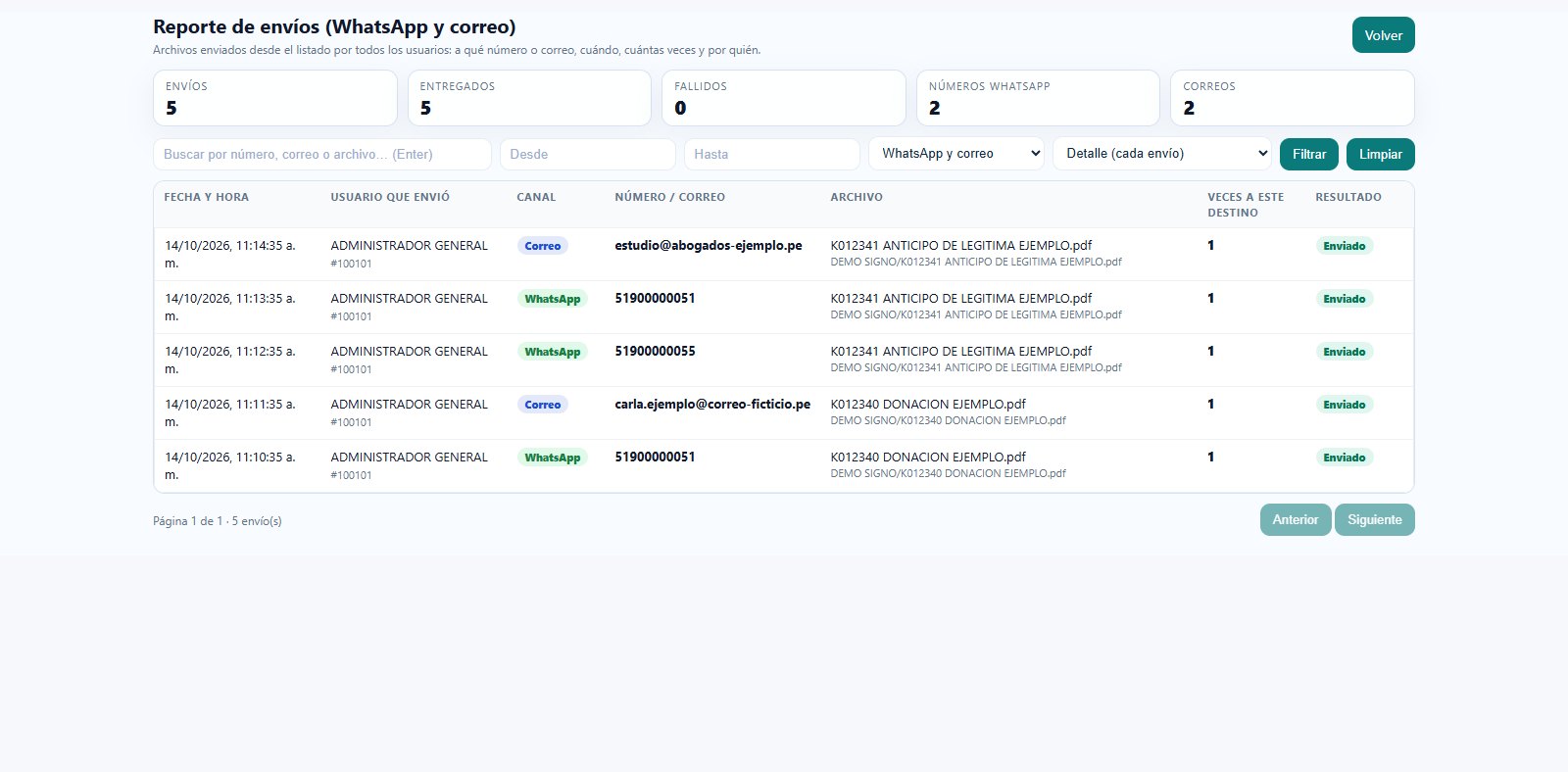Focus the search by number, email or file field

click(322, 154)
